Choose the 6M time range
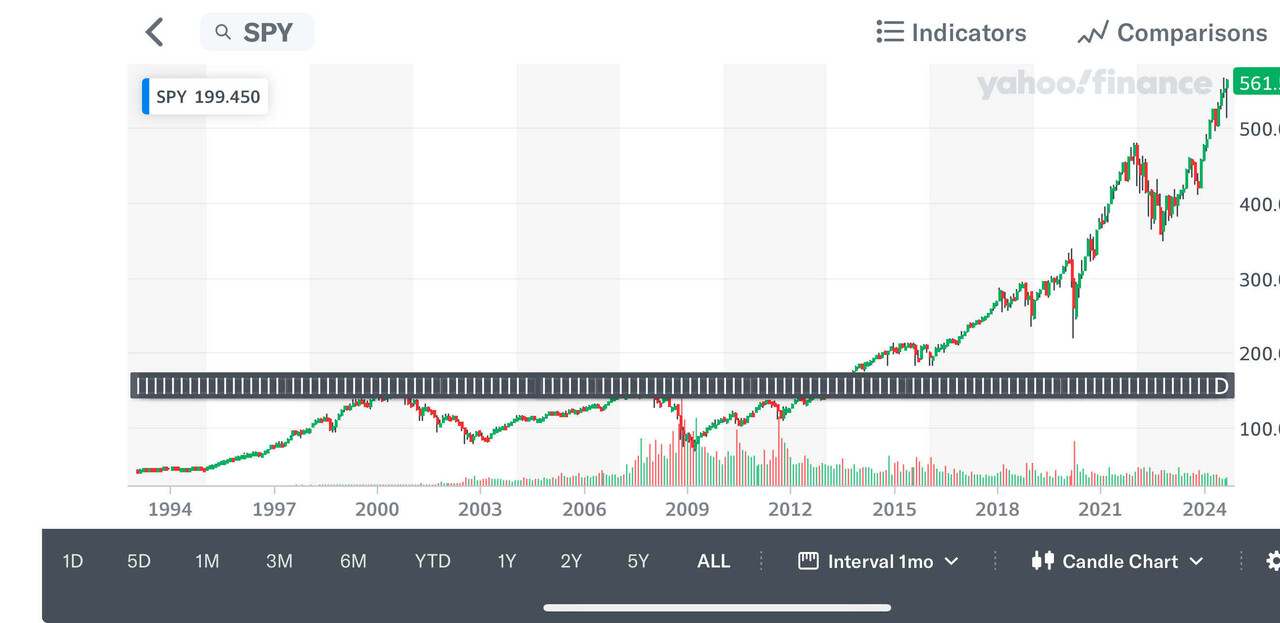Image resolution: width=1280 pixels, height=623 pixels. coord(353,561)
